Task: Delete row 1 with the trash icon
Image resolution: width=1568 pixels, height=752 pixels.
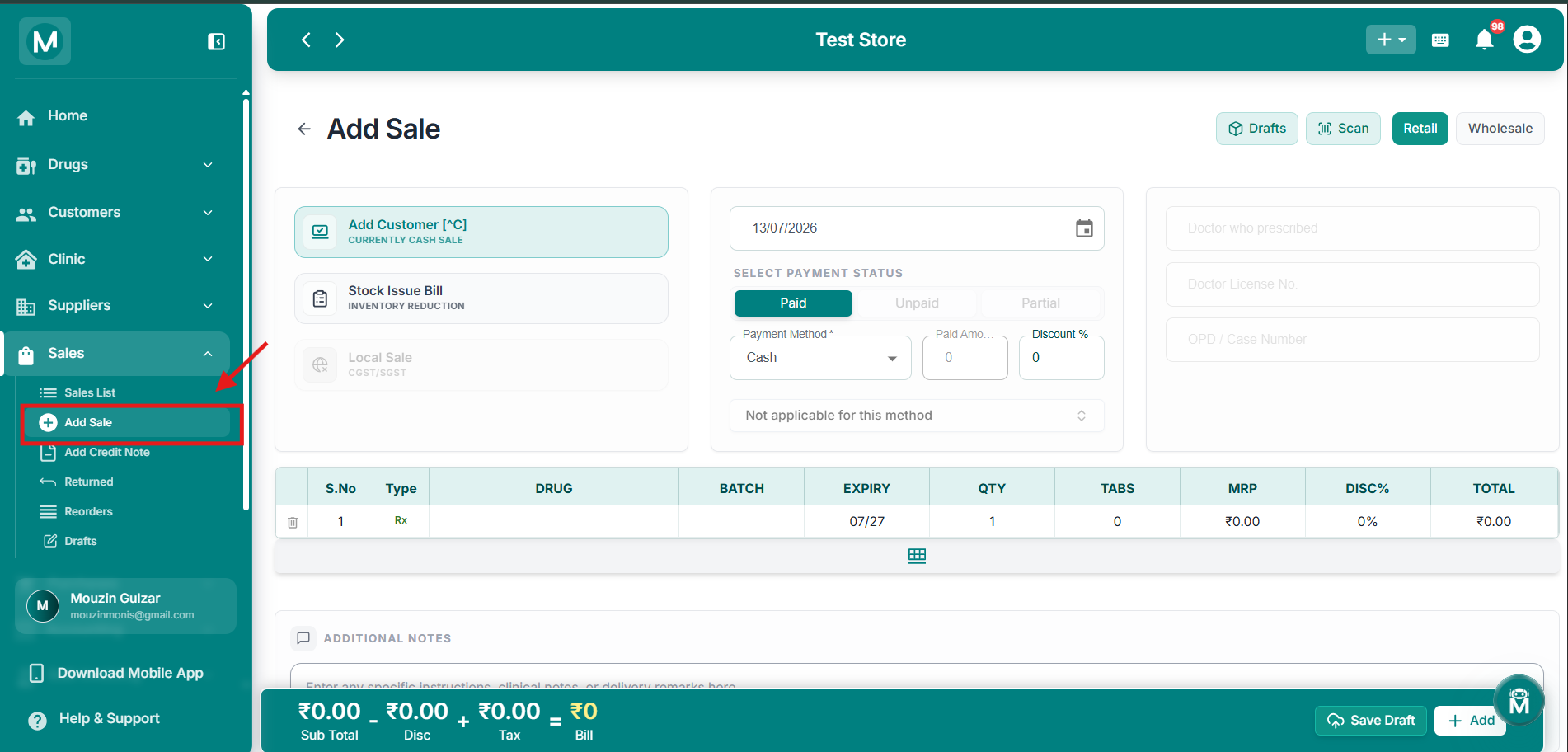Action: [293, 522]
